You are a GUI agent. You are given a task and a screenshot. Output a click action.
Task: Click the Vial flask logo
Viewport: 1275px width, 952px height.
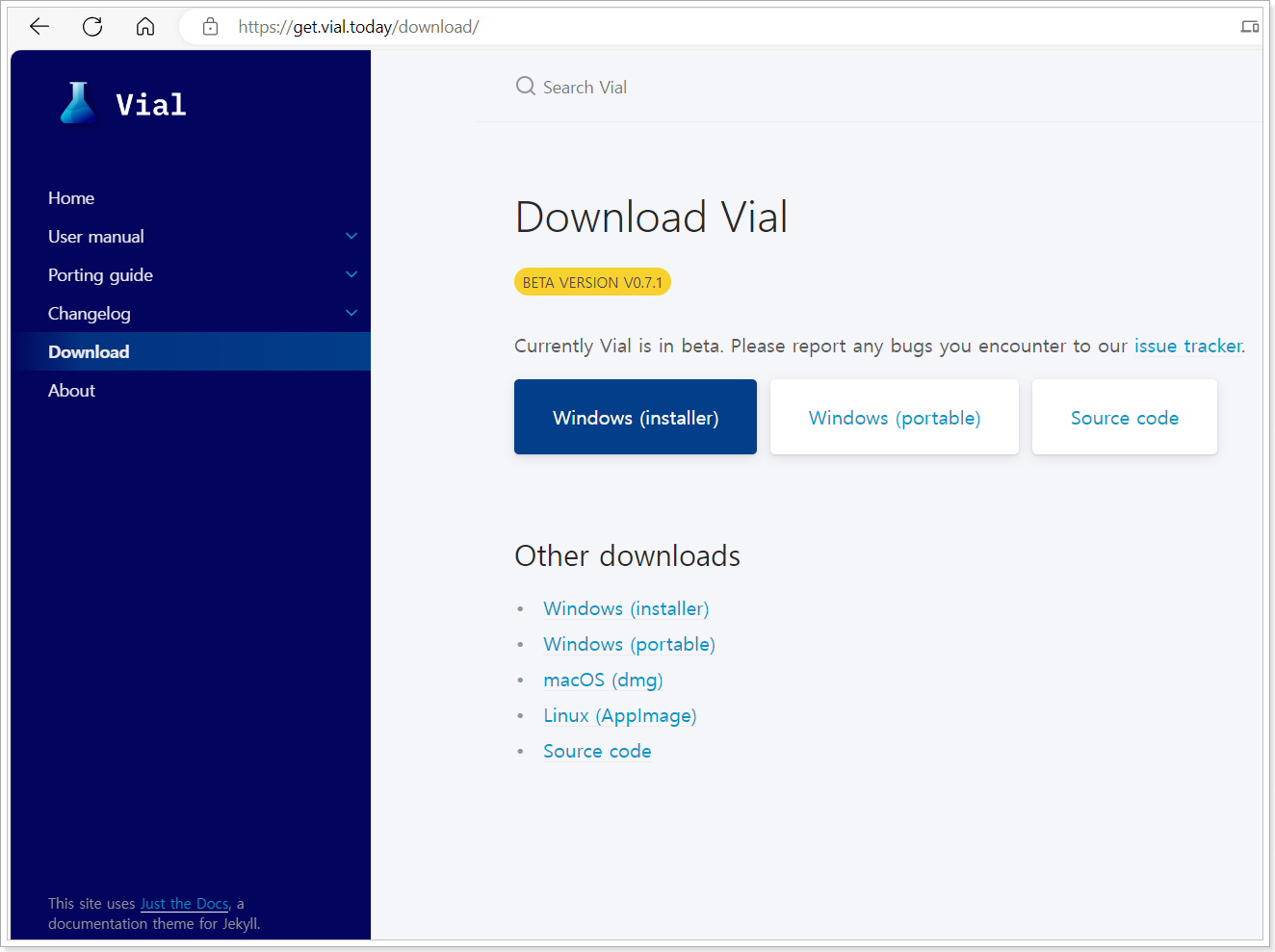(x=78, y=103)
